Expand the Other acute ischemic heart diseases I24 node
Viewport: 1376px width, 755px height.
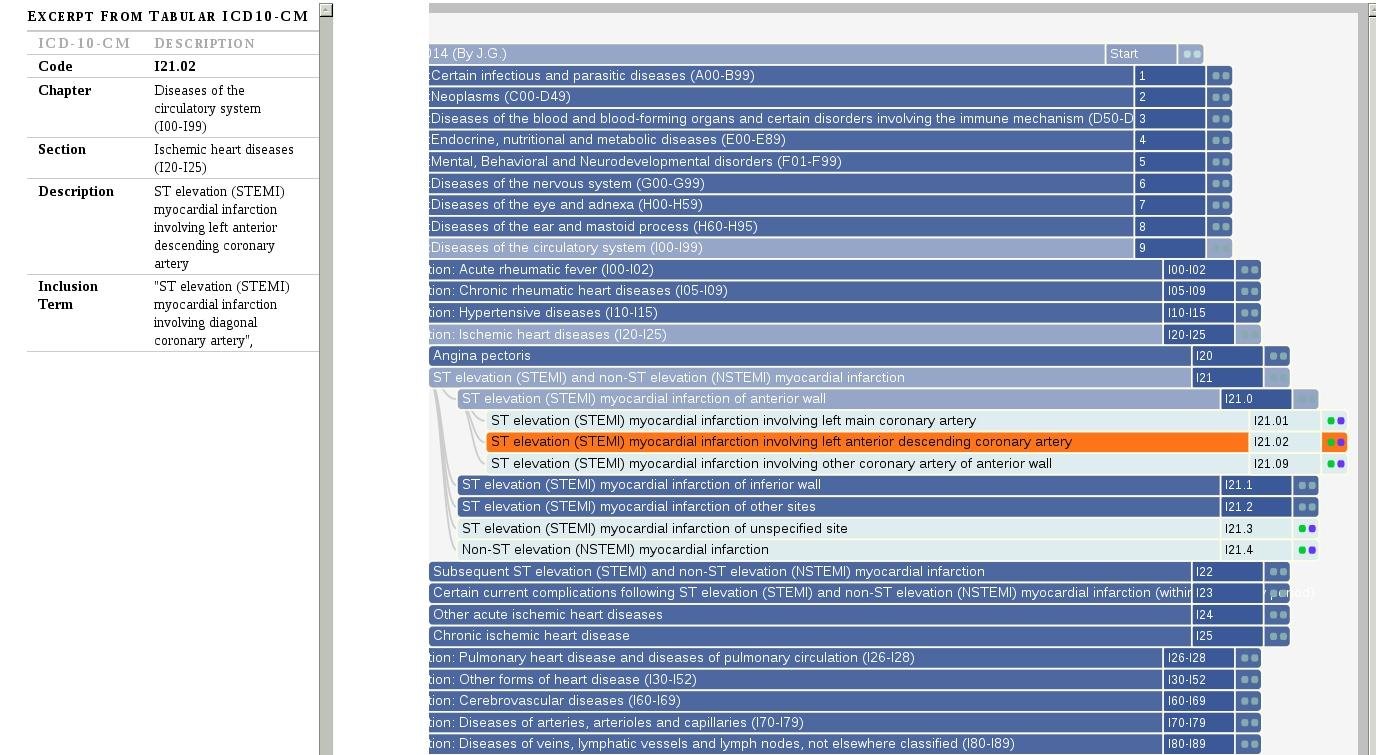[1276, 614]
